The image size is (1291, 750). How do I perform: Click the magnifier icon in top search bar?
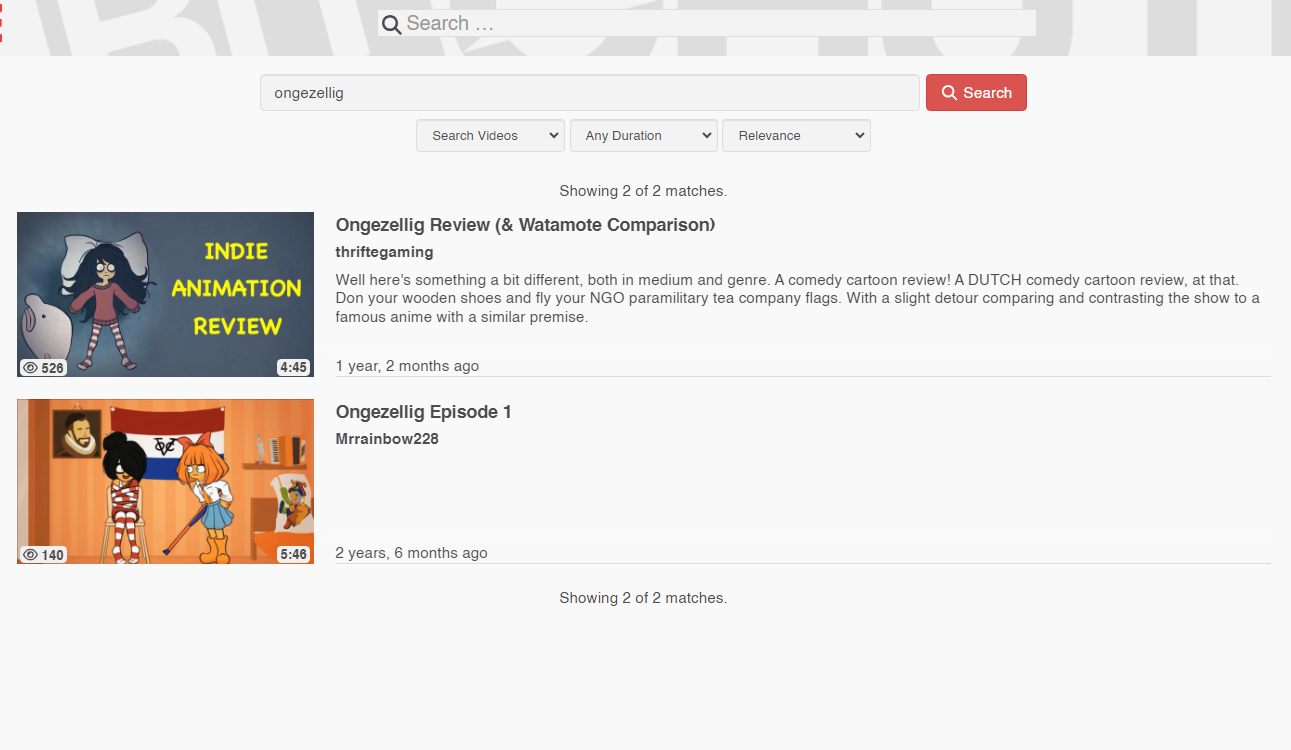pos(392,24)
